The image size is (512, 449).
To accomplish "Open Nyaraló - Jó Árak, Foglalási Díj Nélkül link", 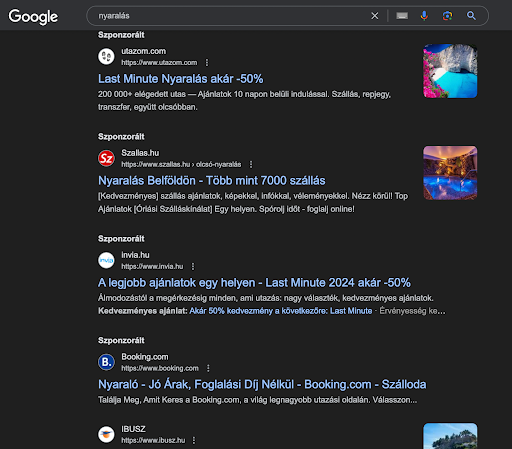I will pyautogui.click(x=262, y=384).
